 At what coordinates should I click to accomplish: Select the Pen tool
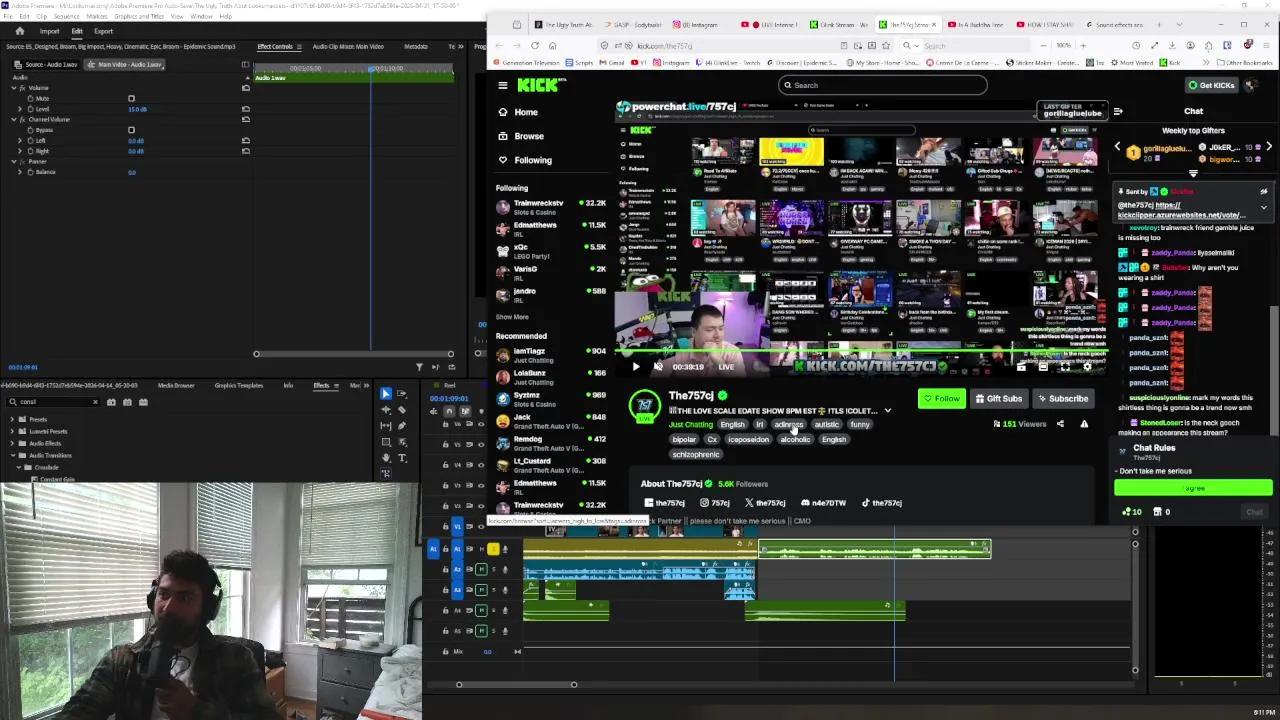pyautogui.click(x=402, y=426)
